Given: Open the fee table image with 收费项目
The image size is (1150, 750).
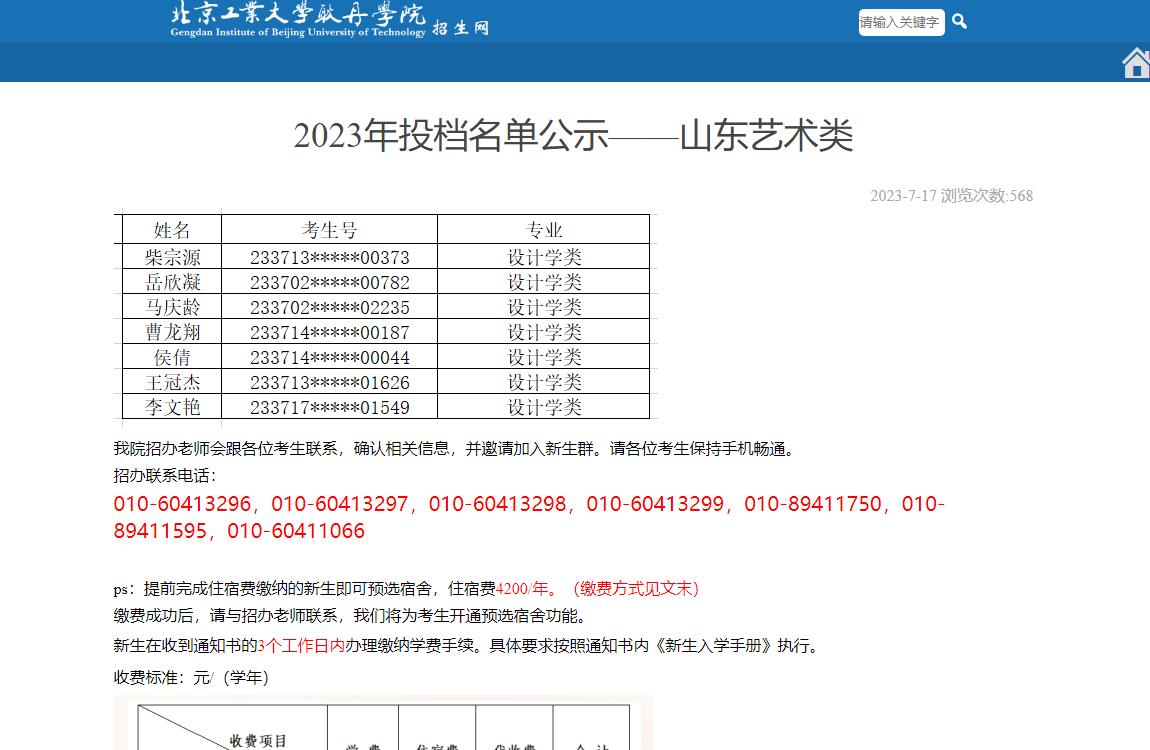Looking at the screenshot, I should (383, 723).
